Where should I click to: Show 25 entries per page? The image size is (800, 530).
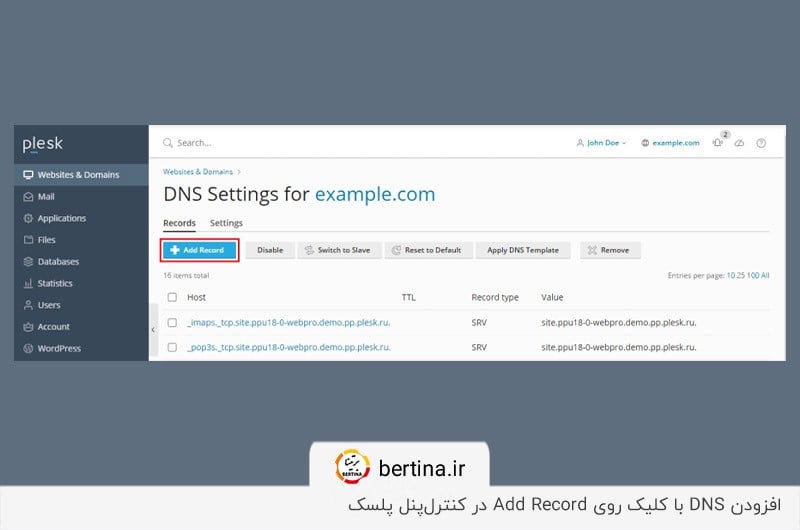[x=741, y=275]
